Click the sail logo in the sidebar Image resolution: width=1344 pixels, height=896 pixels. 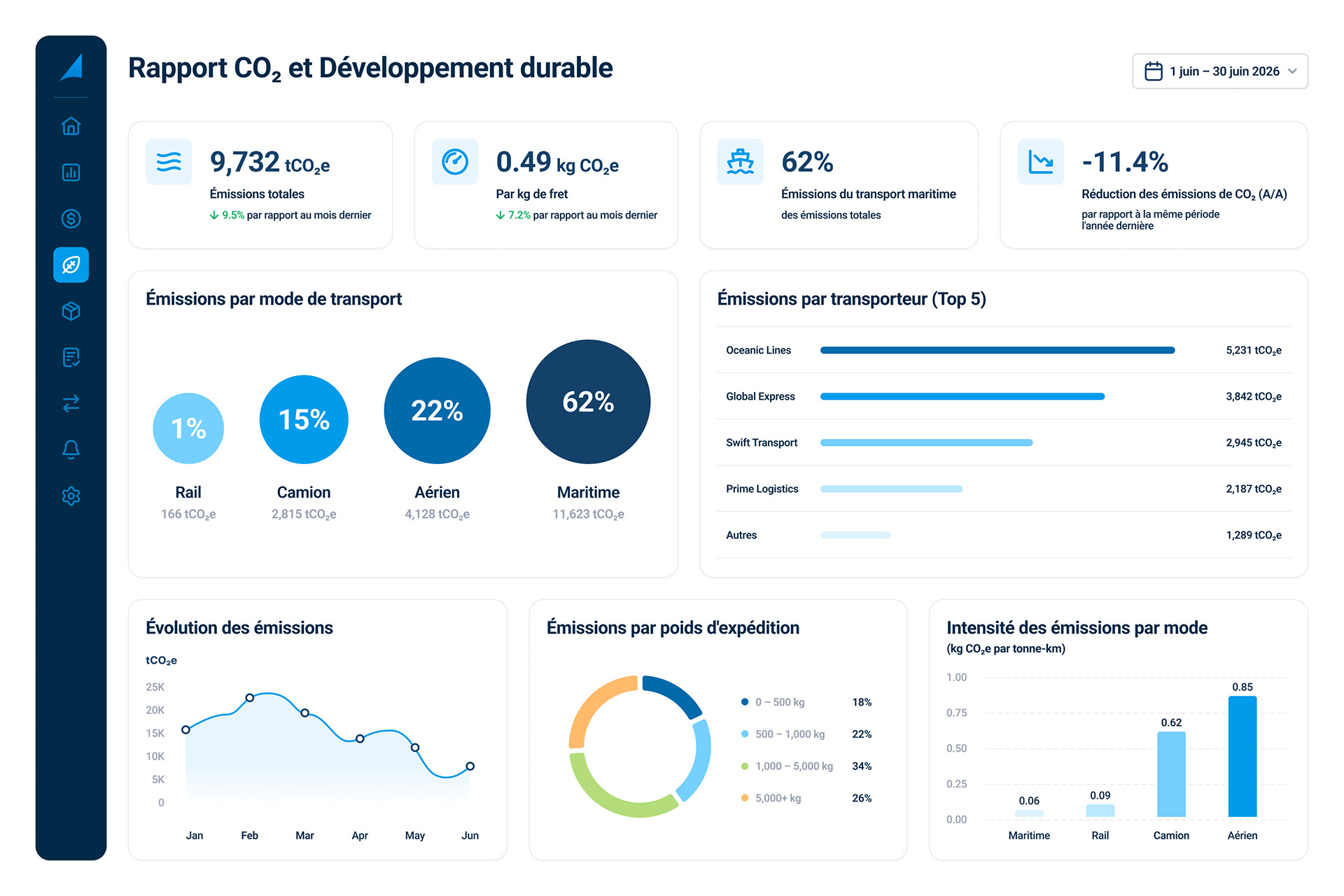coord(71,67)
